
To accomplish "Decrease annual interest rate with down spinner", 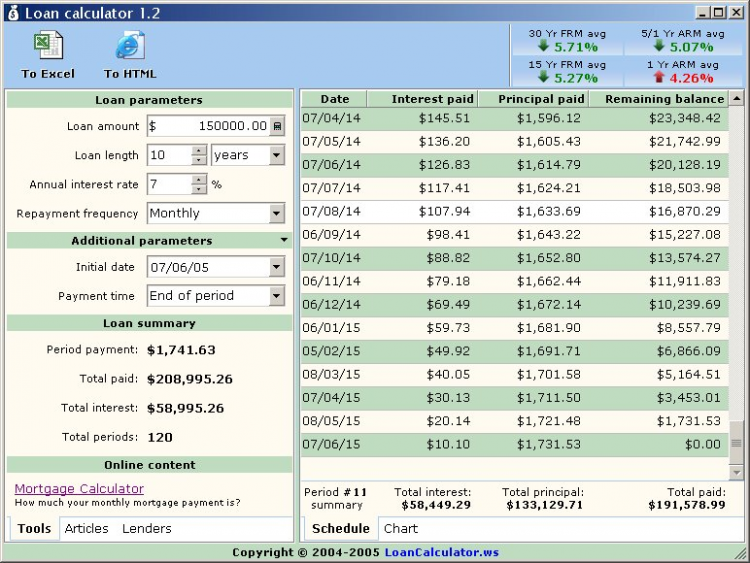I will (198, 189).
